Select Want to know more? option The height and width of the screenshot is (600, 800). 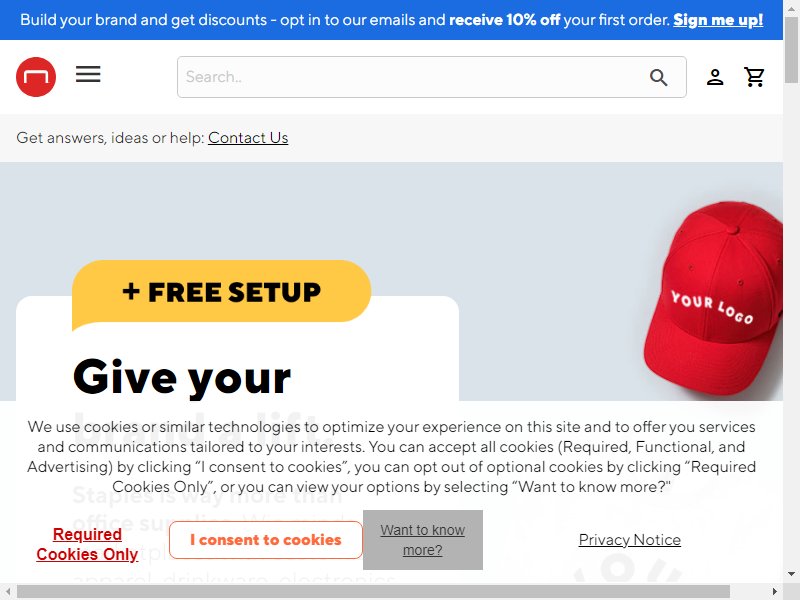click(423, 540)
